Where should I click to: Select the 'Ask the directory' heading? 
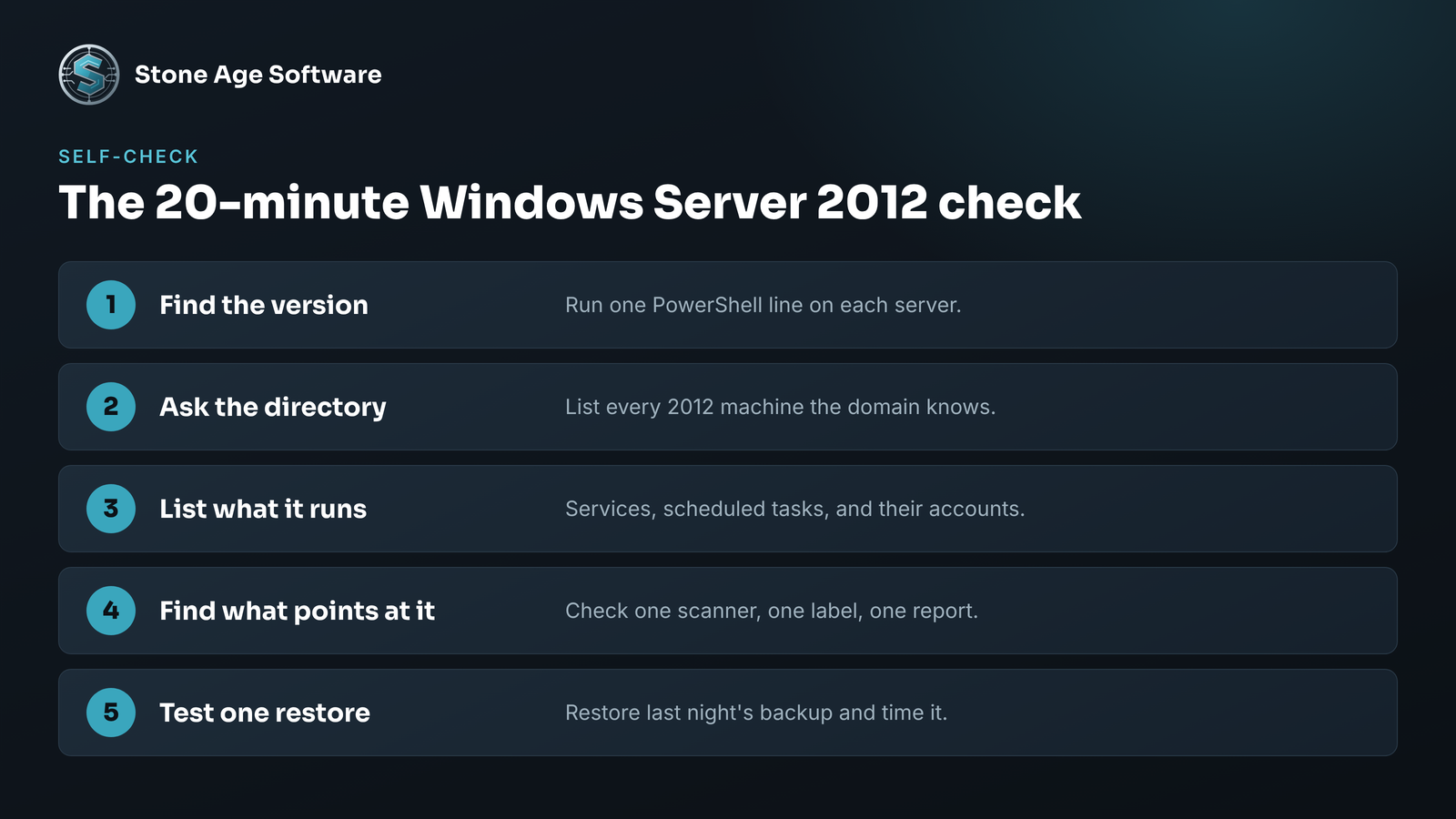273,407
